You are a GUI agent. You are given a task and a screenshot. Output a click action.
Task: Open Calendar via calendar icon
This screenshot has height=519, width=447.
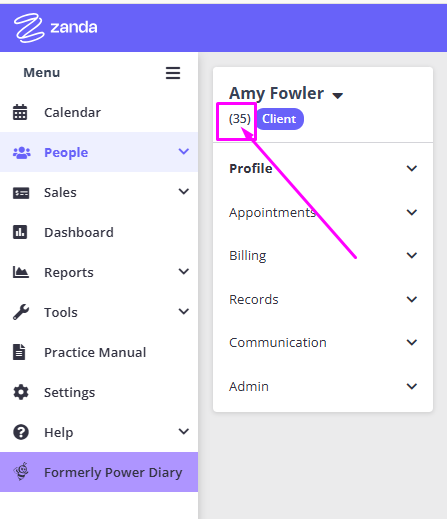pos(20,112)
